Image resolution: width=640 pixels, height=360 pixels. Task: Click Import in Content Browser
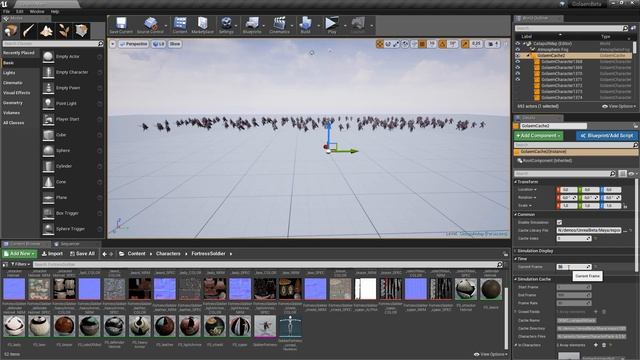click(x=52, y=254)
